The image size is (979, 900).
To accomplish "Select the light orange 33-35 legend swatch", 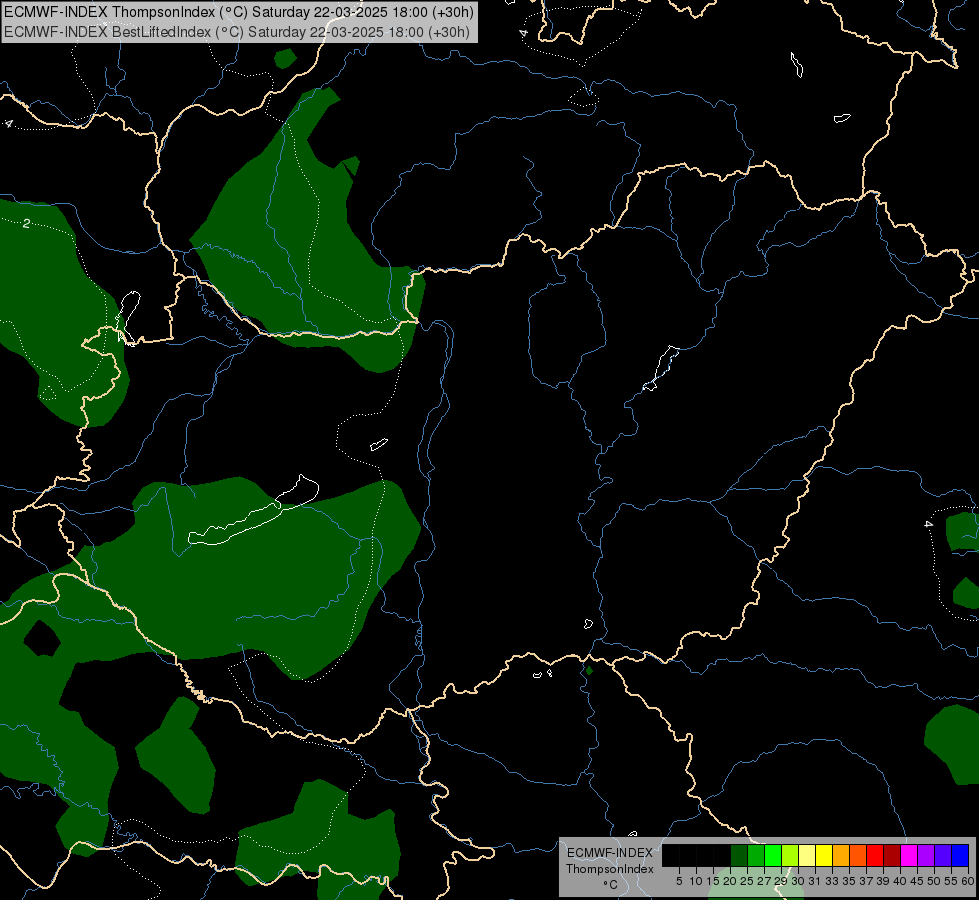I will [x=841, y=855].
